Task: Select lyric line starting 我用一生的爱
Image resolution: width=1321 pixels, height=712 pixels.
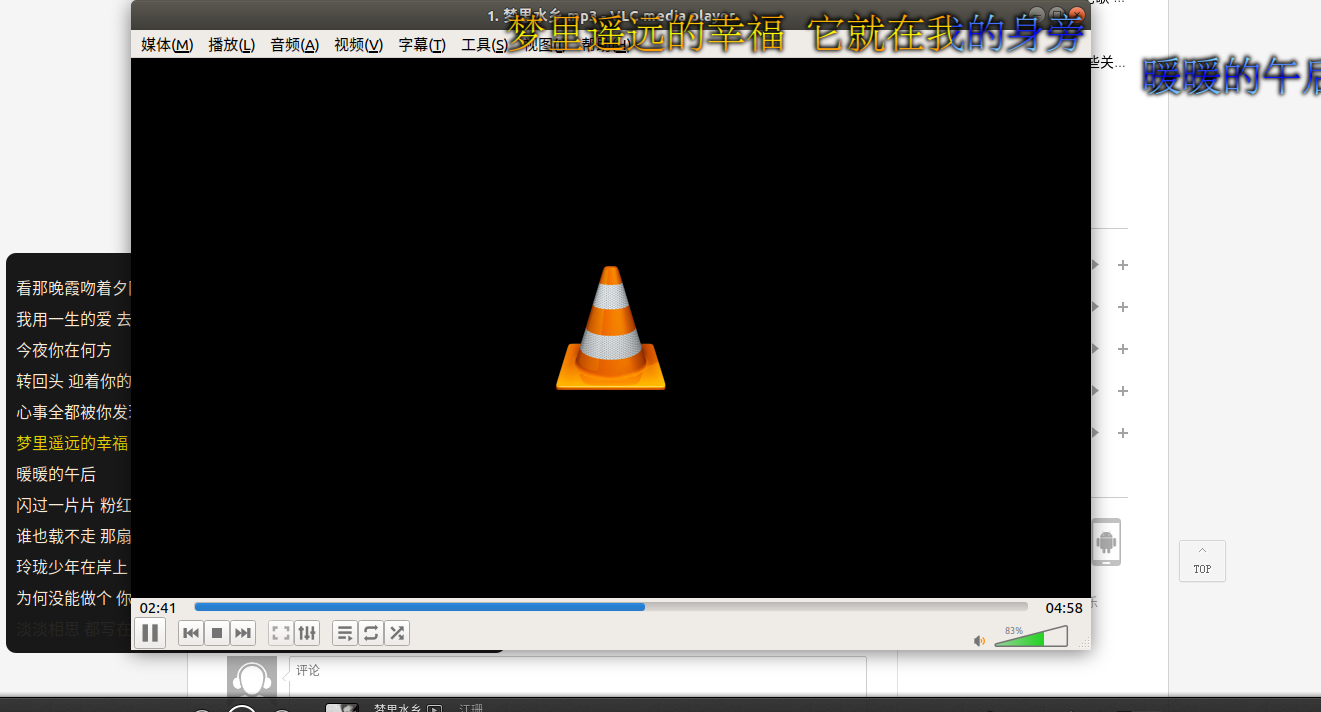Action: [x=73, y=319]
